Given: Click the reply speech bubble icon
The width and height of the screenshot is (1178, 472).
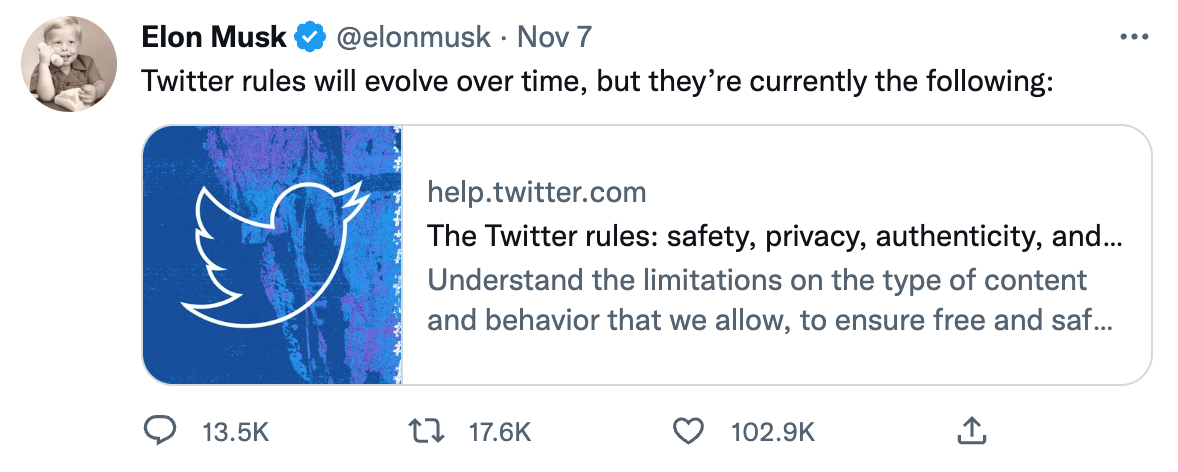Looking at the screenshot, I should (x=160, y=432).
